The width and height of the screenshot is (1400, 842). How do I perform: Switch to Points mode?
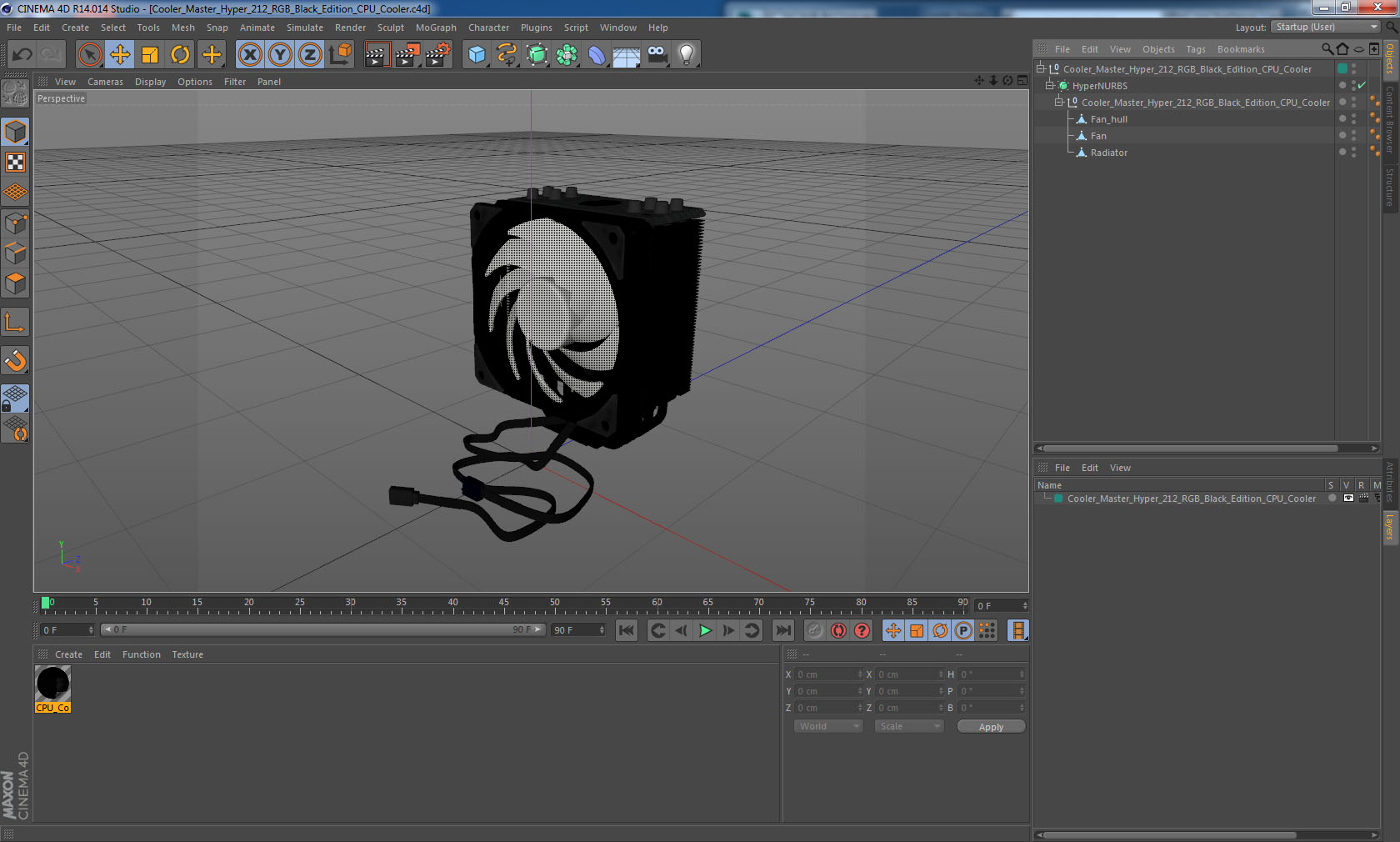15,223
